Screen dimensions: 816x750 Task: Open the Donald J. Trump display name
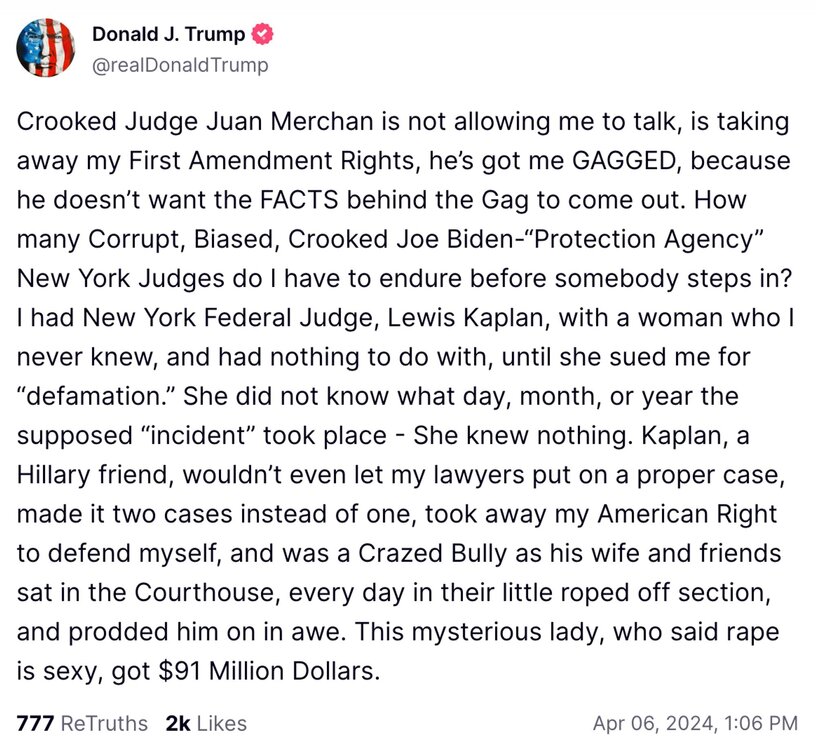(x=170, y=36)
